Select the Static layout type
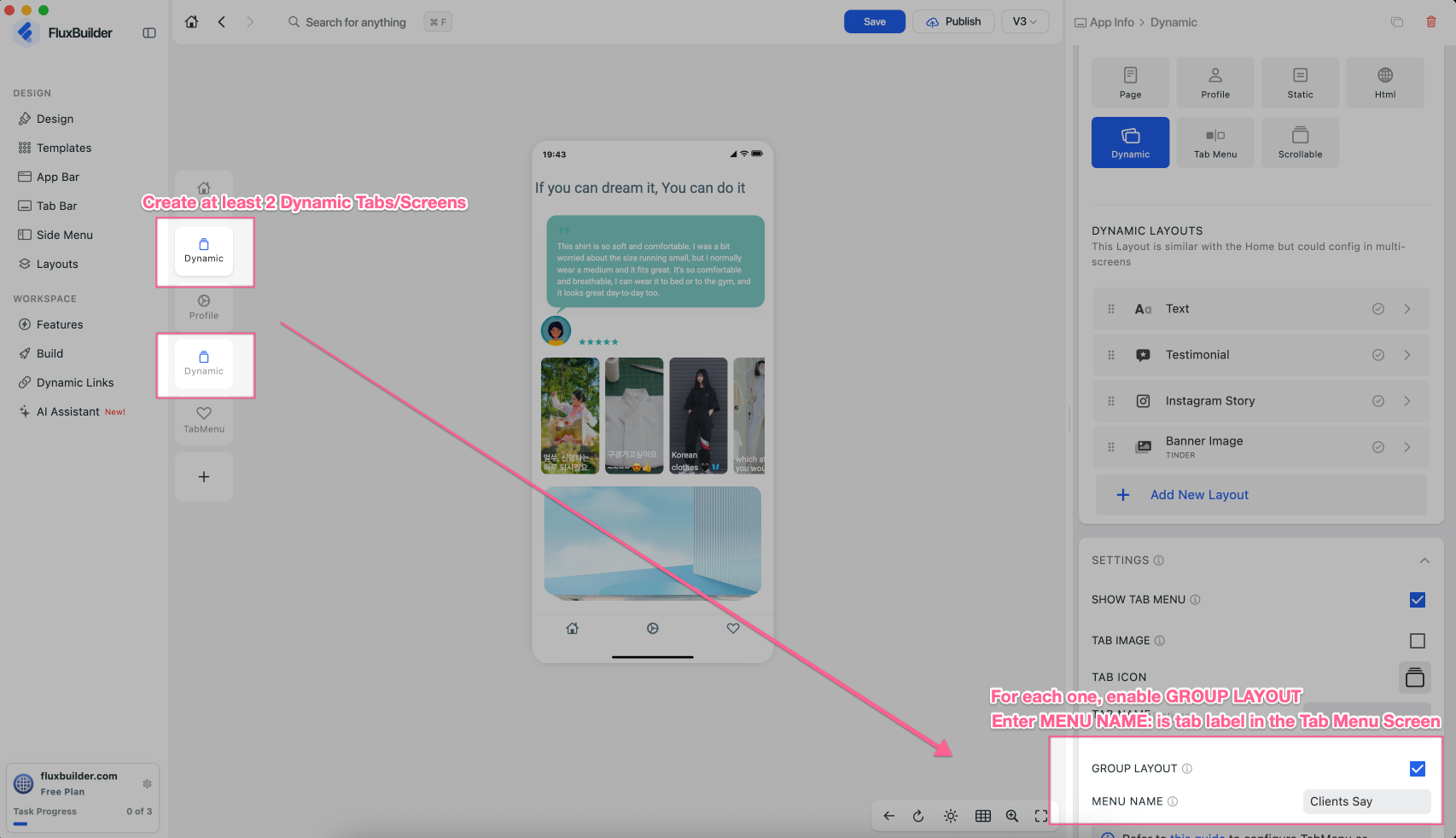1456x838 pixels. click(1301, 83)
